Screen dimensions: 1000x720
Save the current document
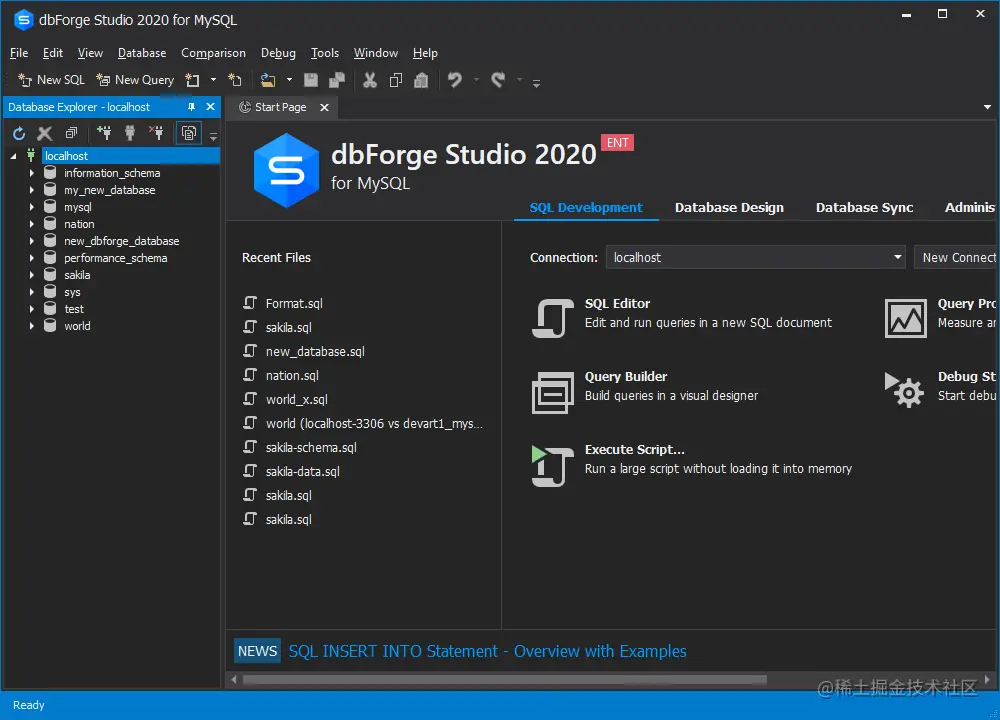[310, 79]
